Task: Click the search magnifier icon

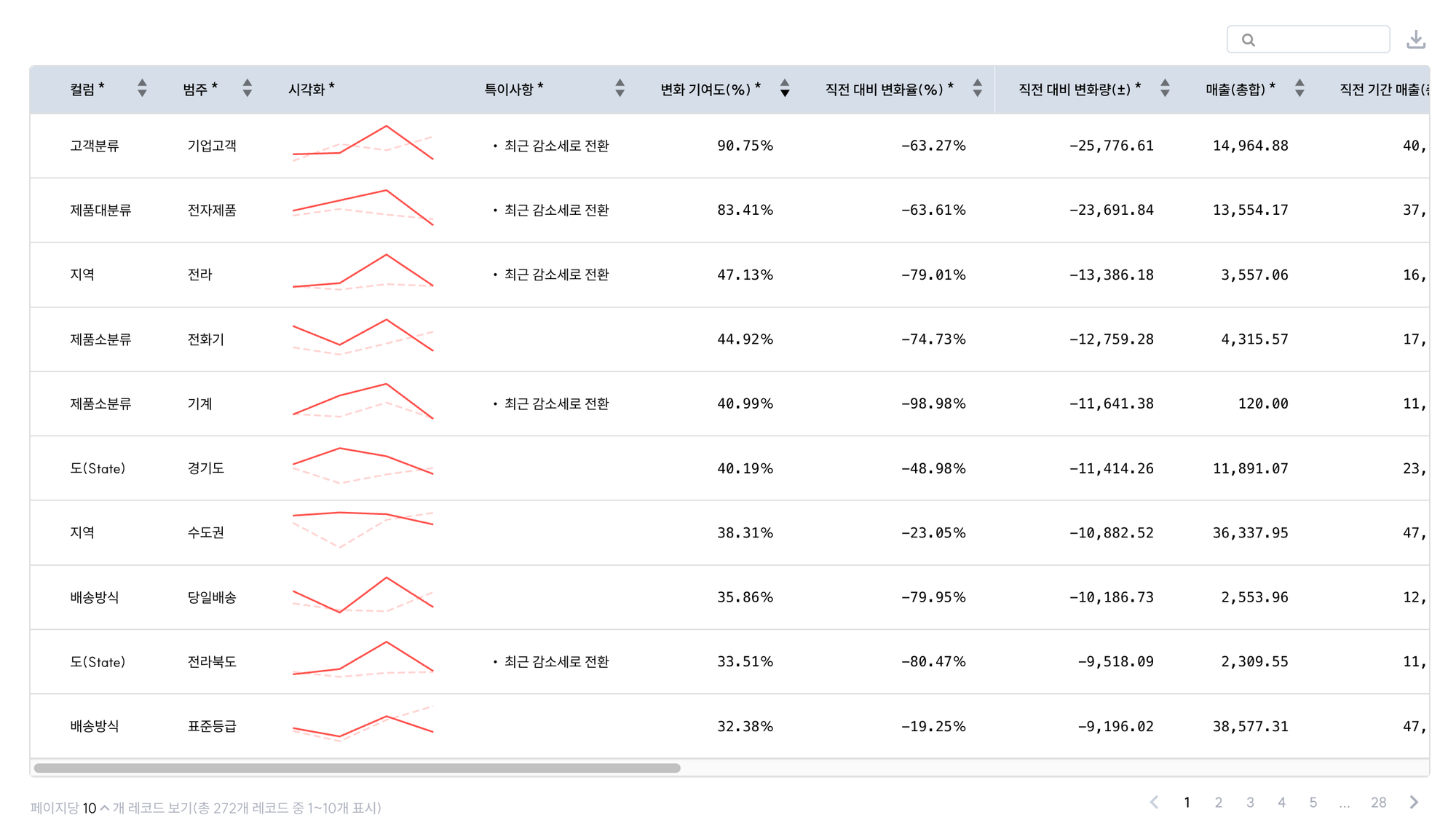Action: [1249, 40]
